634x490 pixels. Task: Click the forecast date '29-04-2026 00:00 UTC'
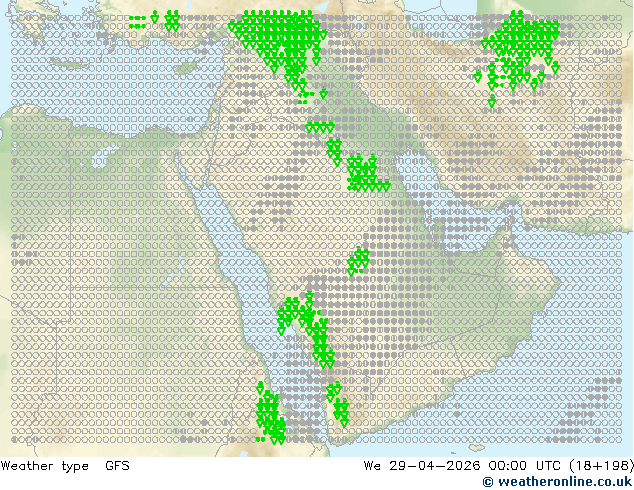(475, 466)
